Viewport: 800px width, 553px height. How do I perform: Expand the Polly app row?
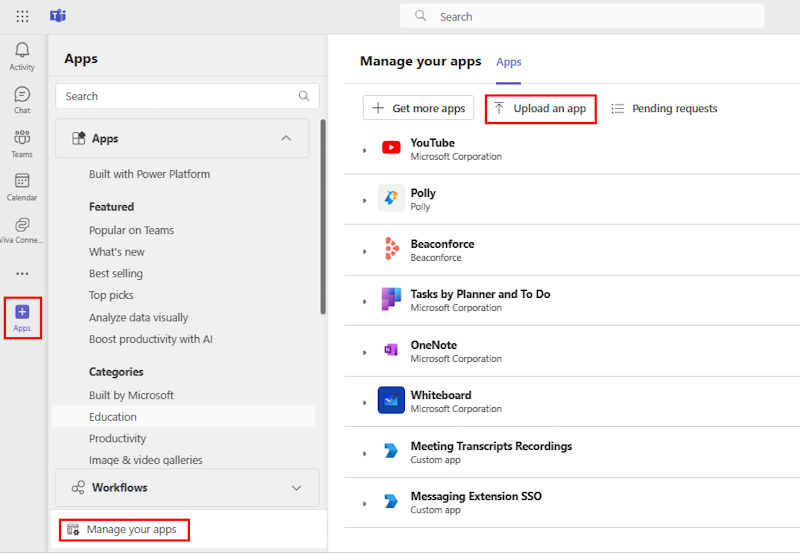tap(364, 200)
